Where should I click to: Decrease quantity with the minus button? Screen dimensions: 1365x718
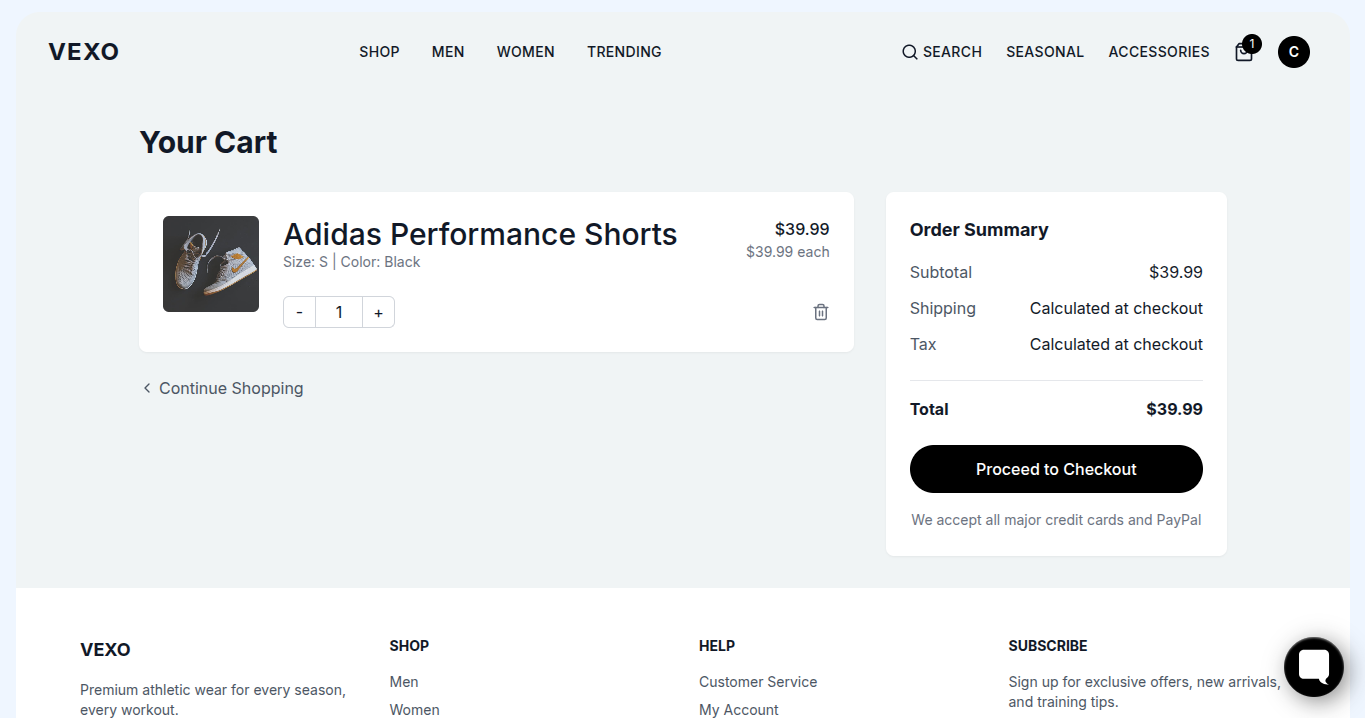click(299, 312)
